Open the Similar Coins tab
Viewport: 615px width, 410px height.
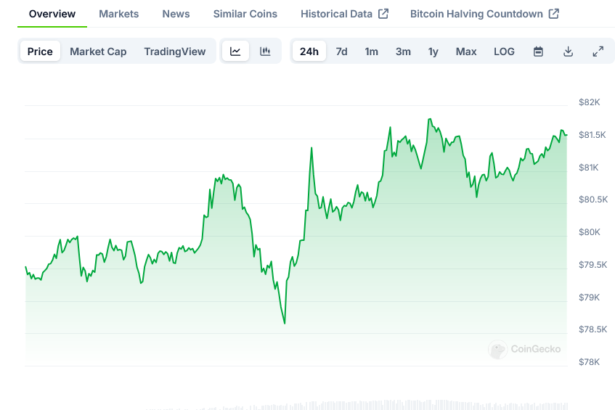246,14
